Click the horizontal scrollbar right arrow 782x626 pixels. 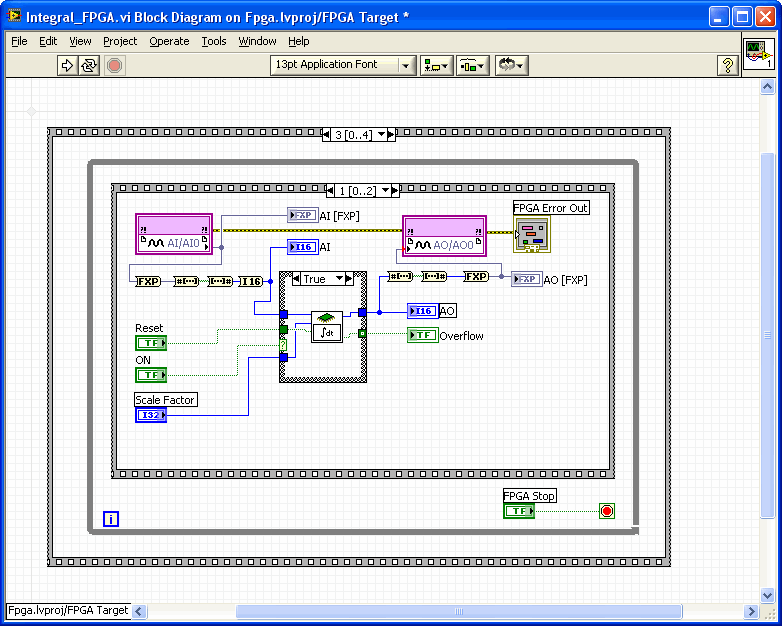click(751, 611)
